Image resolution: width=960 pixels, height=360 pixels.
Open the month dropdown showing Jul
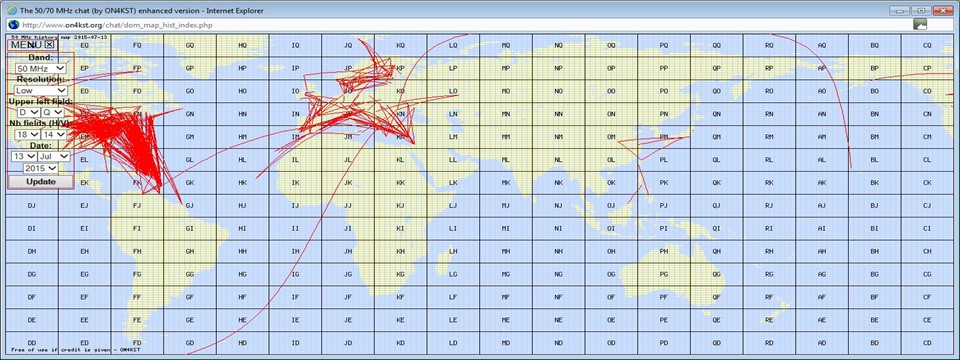(x=54, y=156)
